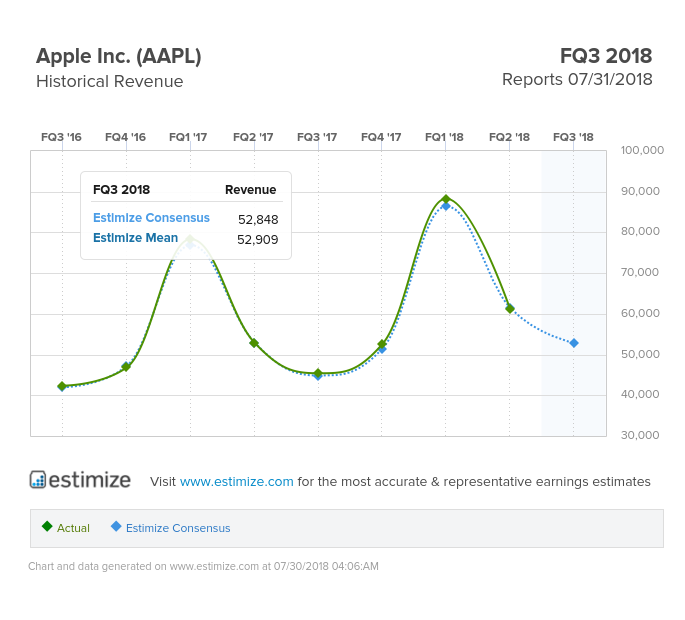Click the FQ1 '18 green actual peak point
The height and width of the screenshot is (620, 685).
(446, 199)
